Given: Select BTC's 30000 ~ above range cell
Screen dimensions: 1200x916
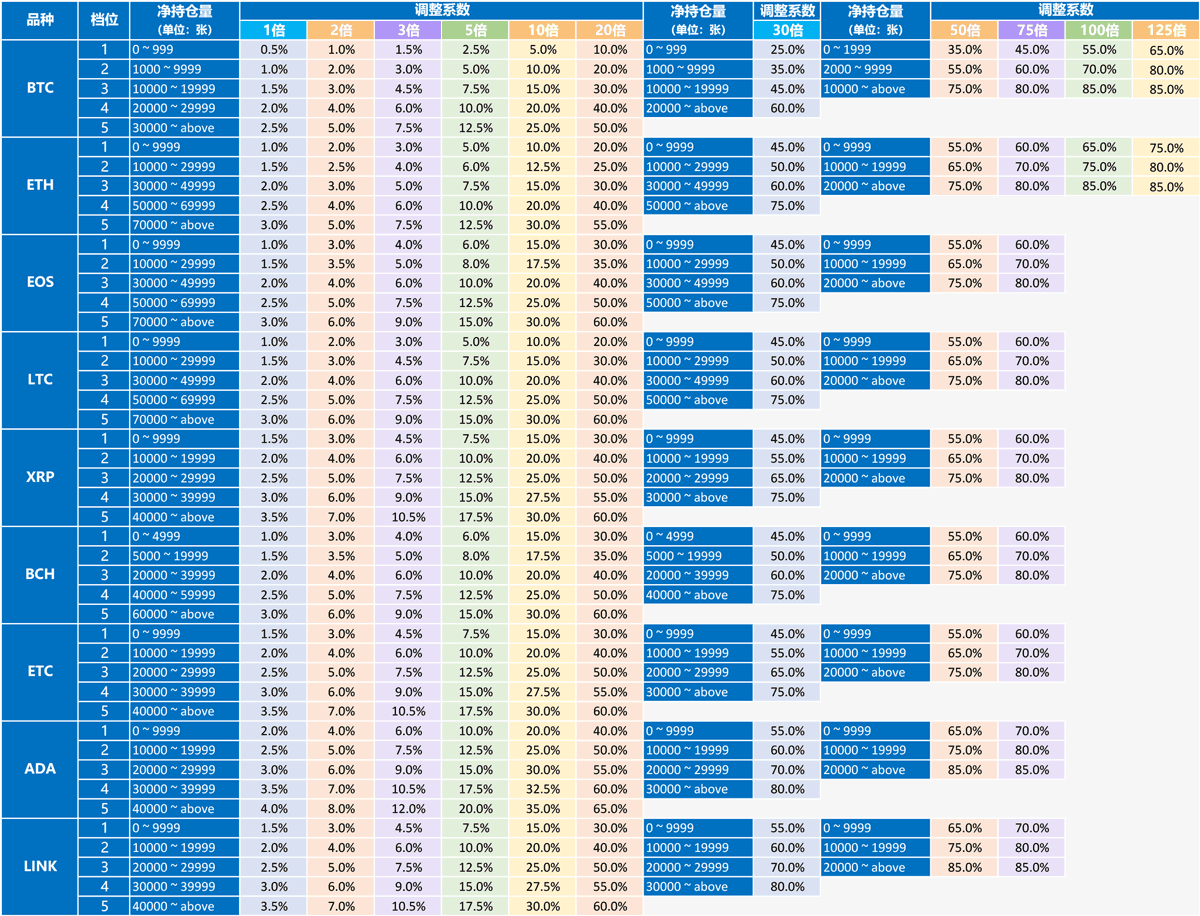Looking at the screenshot, I should click(x=184, y=127).
